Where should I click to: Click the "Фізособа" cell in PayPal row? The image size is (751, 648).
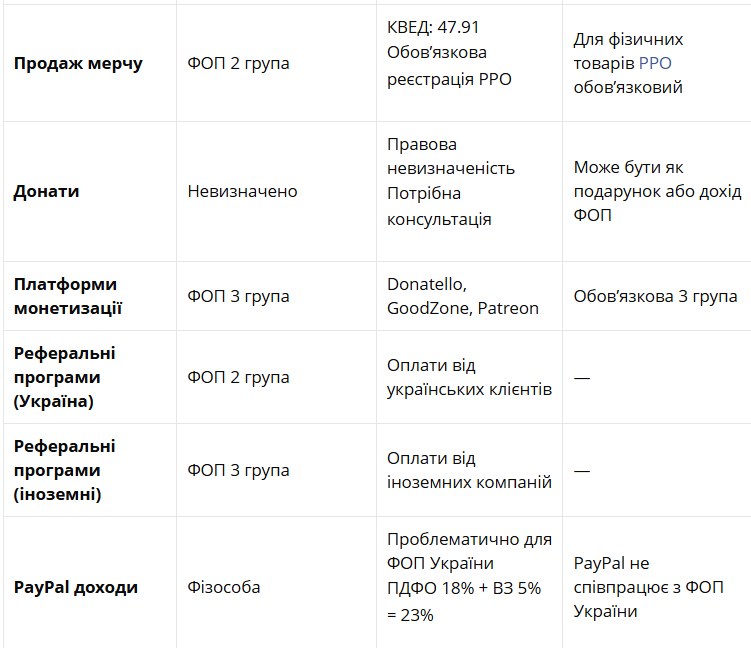tap(223, 587)
